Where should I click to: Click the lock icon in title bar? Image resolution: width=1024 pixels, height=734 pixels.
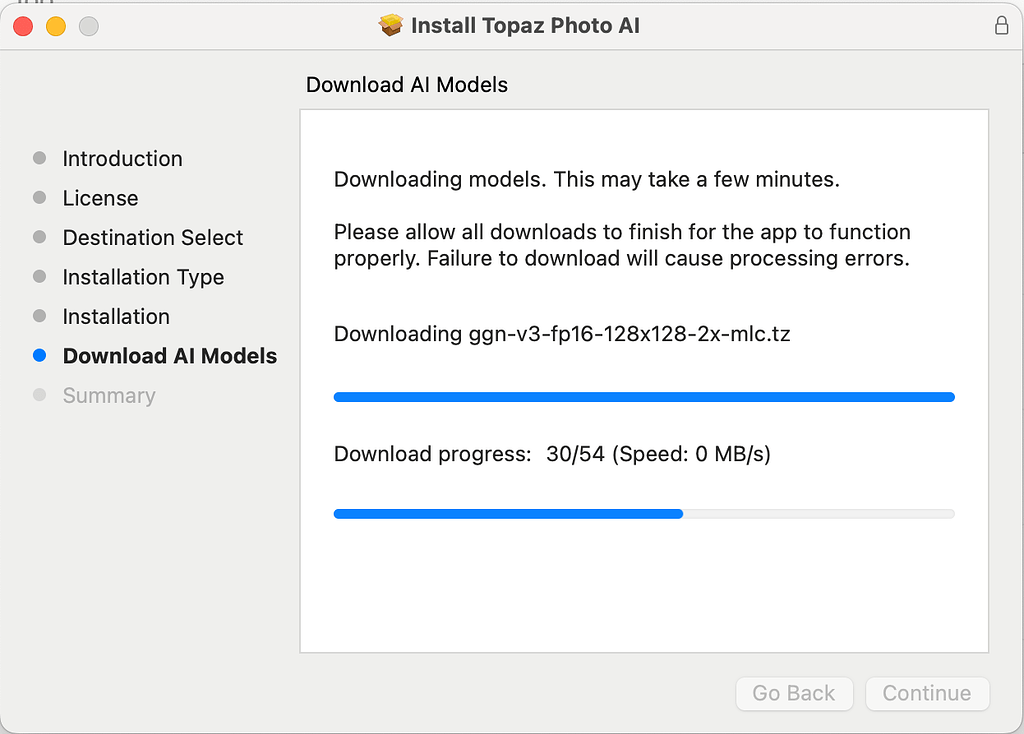point(1001,25)
